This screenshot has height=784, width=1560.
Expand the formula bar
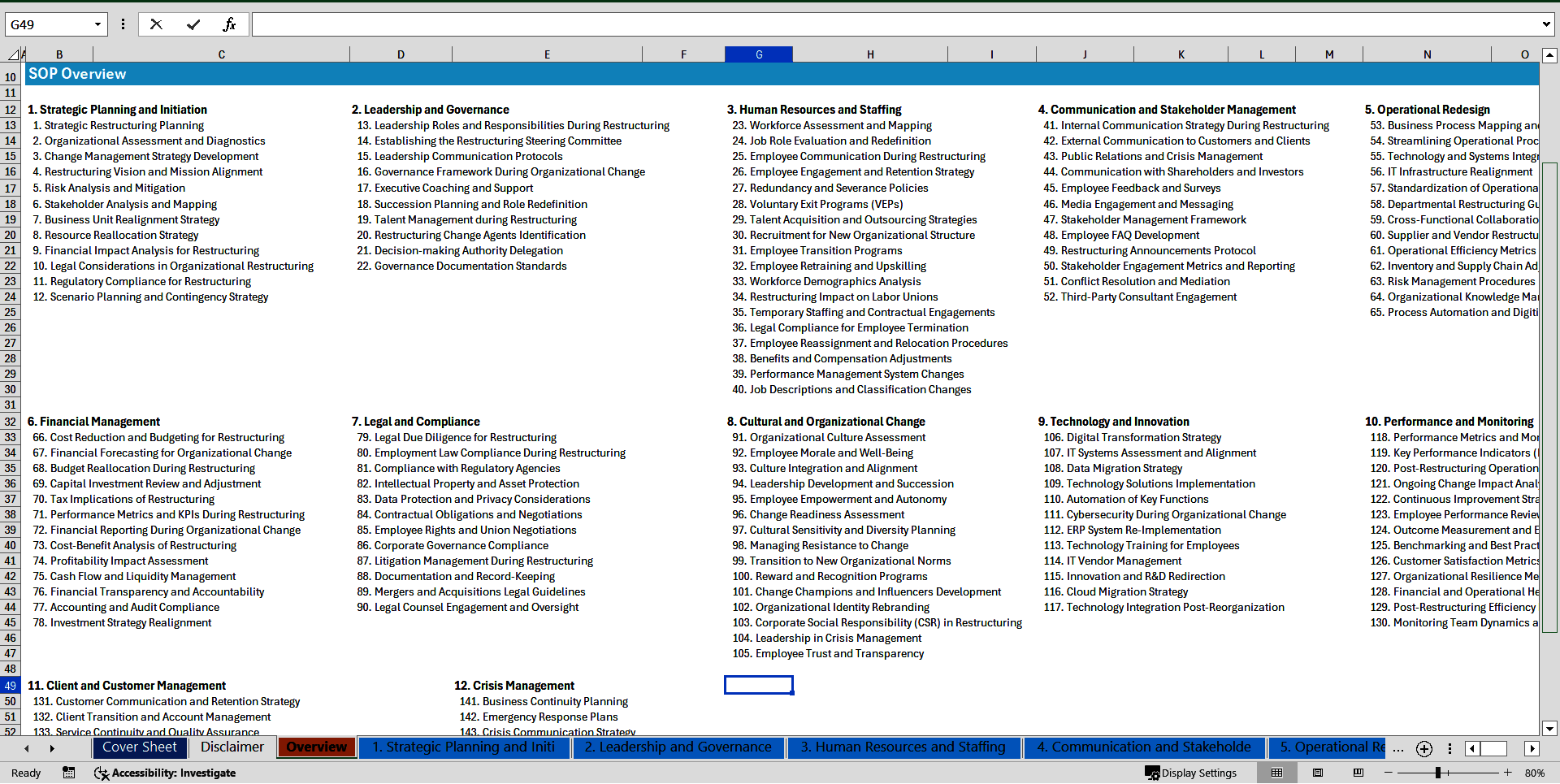[x=1545, y=24]
